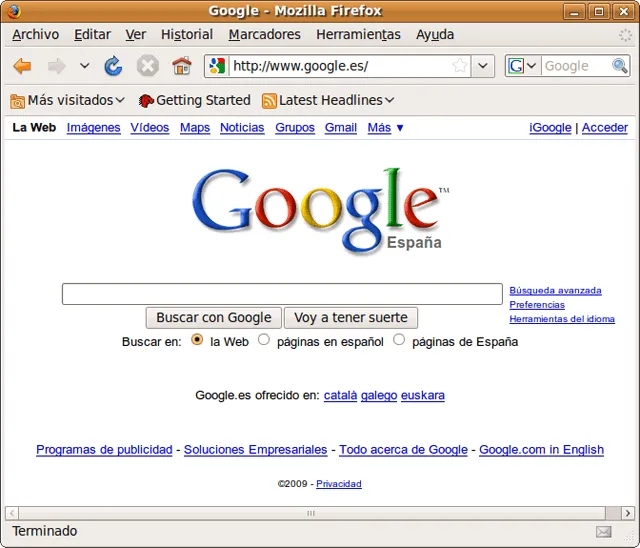This screenshot has width=640, height=548.
Task: Open the search engine selector dropdown
Action: (531, 66)
